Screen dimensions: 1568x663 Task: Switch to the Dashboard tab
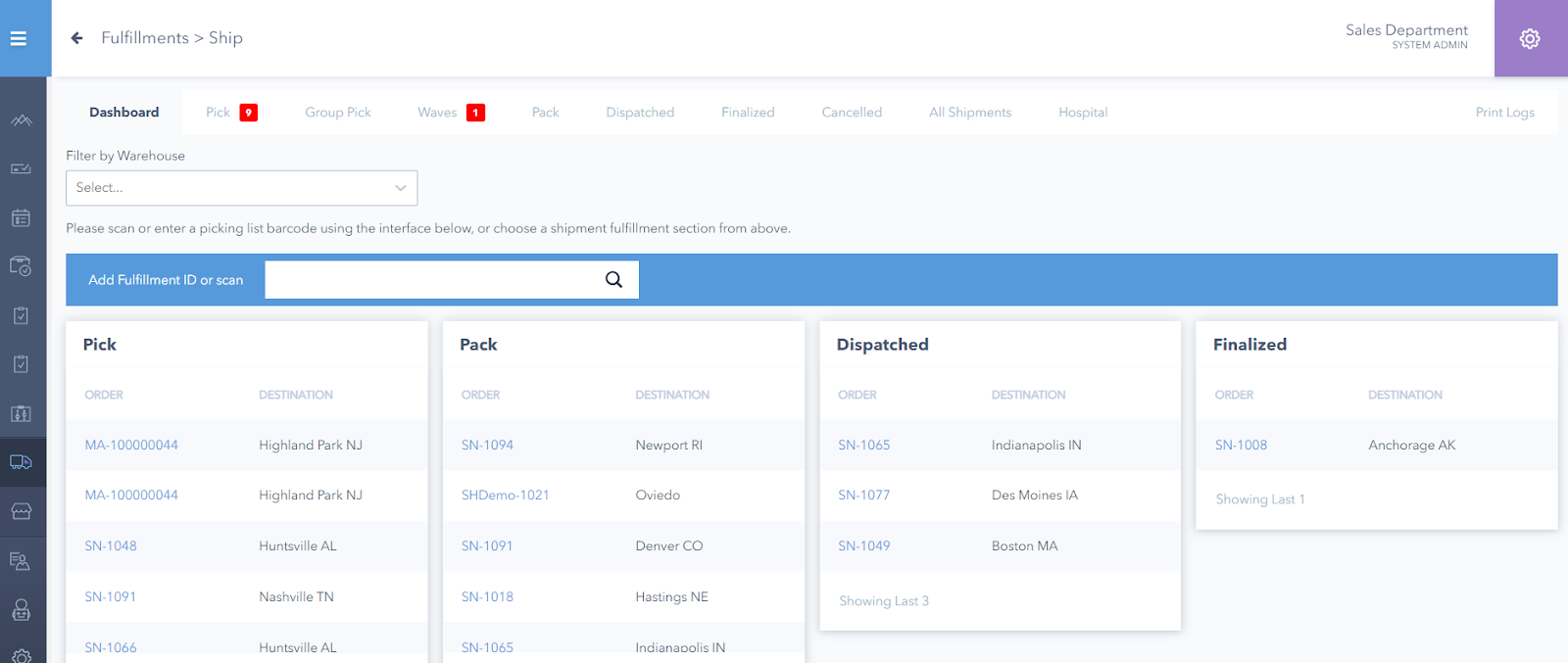[x=124, y=113]
